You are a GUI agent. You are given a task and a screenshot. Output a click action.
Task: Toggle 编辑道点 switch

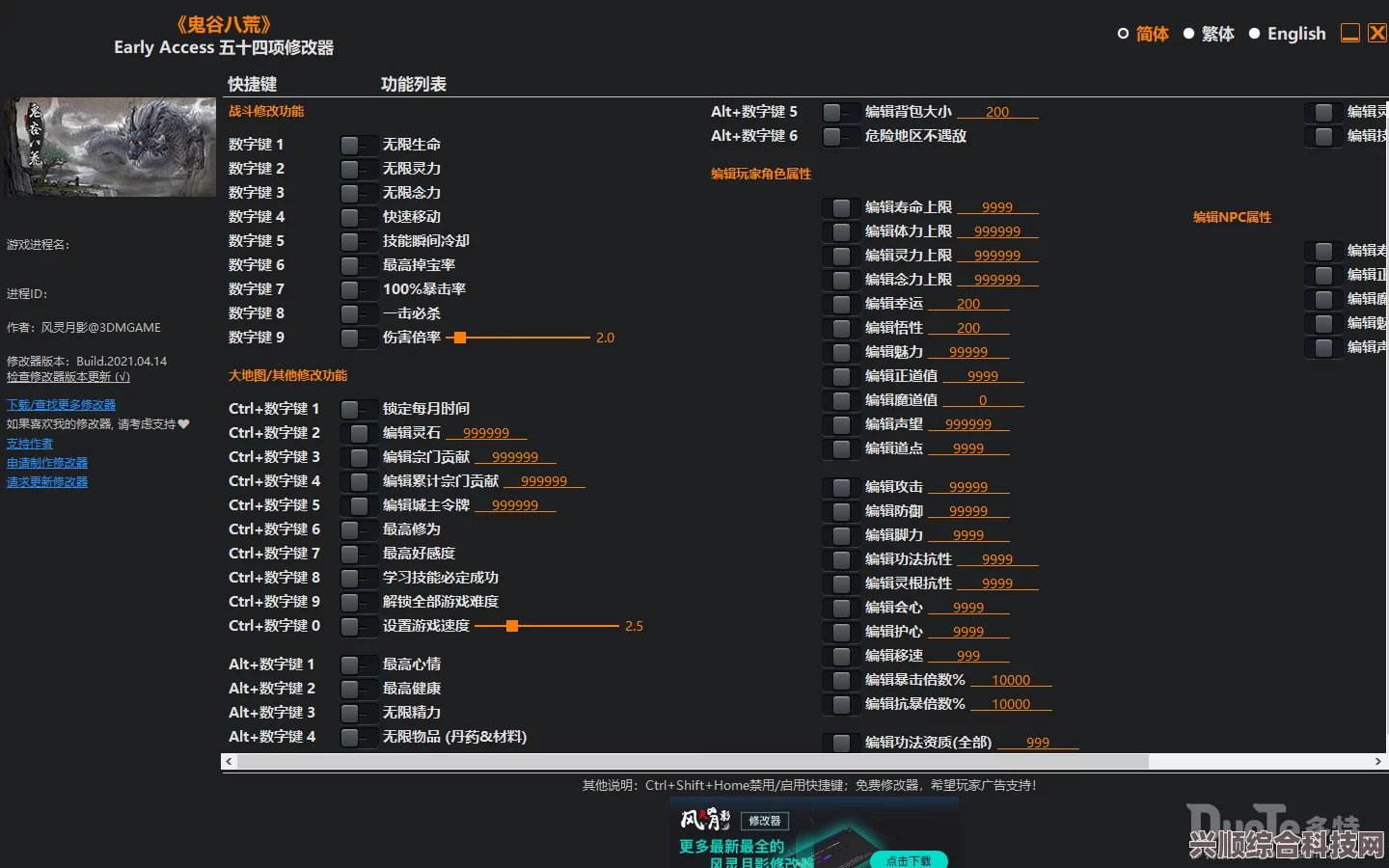840,448
